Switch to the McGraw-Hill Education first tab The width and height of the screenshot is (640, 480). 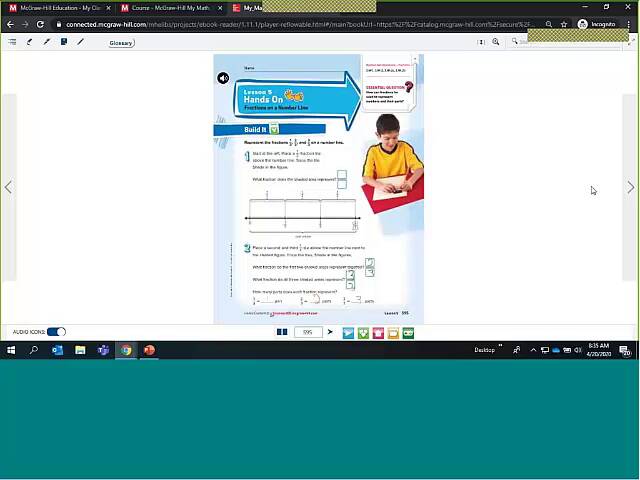(x=58, y=8)
